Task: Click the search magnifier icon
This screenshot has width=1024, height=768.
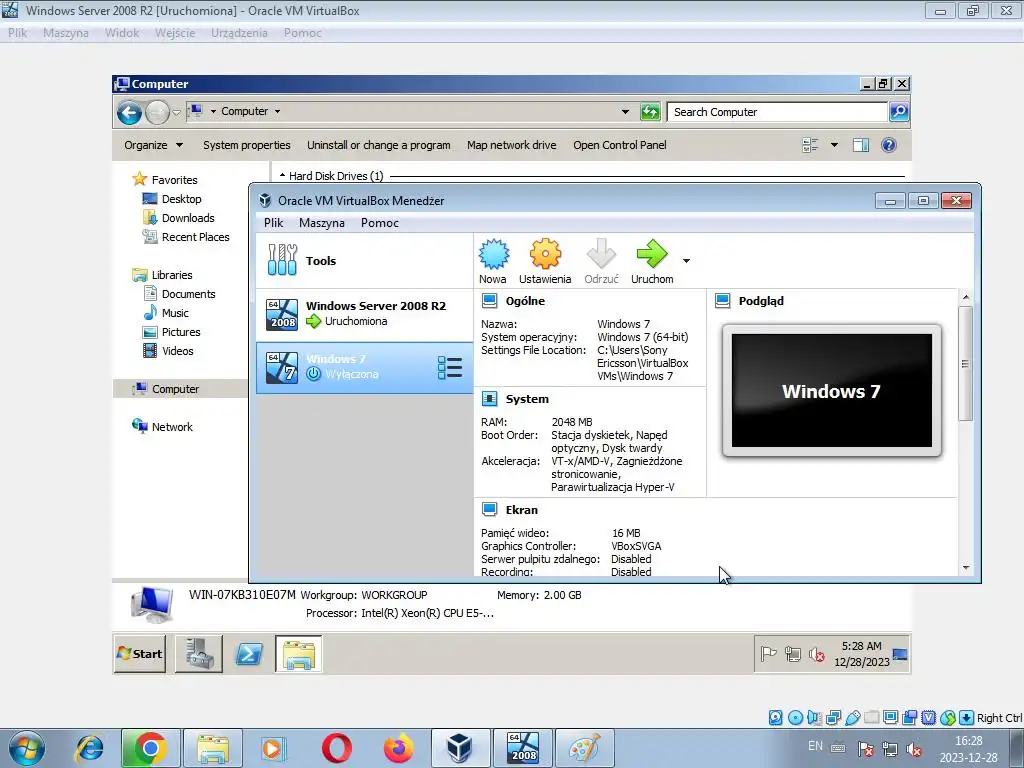Action: (899, 112)
